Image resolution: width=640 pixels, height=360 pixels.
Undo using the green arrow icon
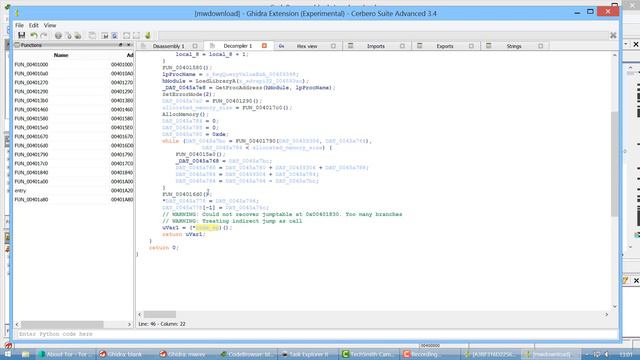tap(34, 36)
